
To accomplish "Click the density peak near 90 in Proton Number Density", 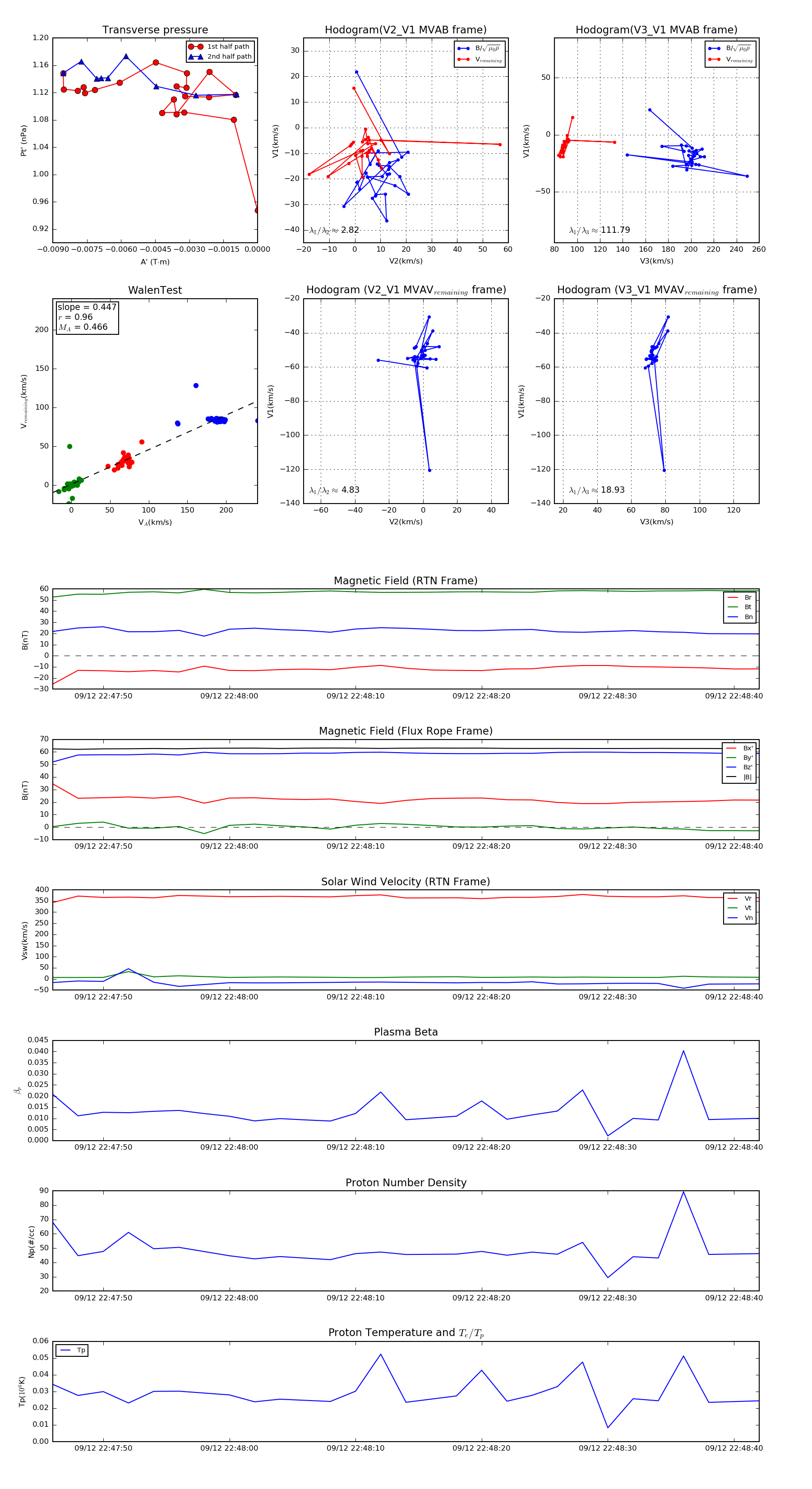I will click(x=683, y=1192).
